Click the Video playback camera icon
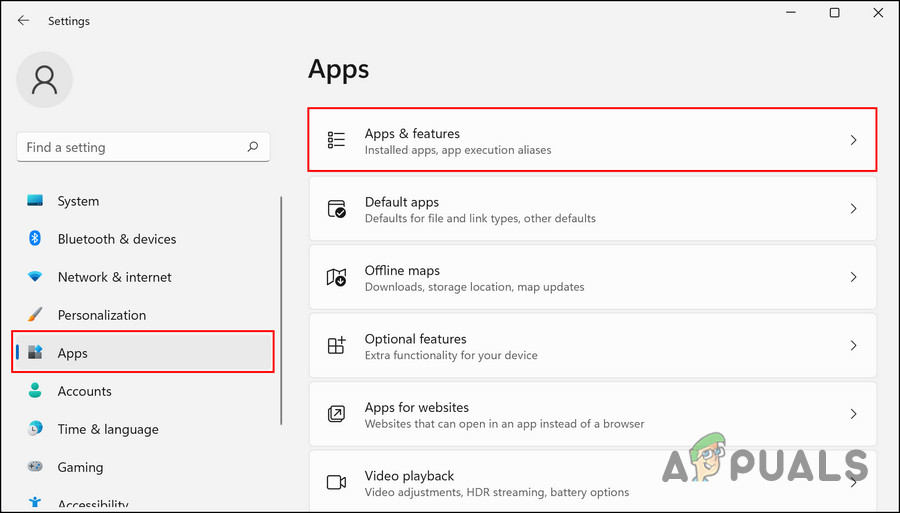This screenshot has height=513, width=900. click(336, 482)
